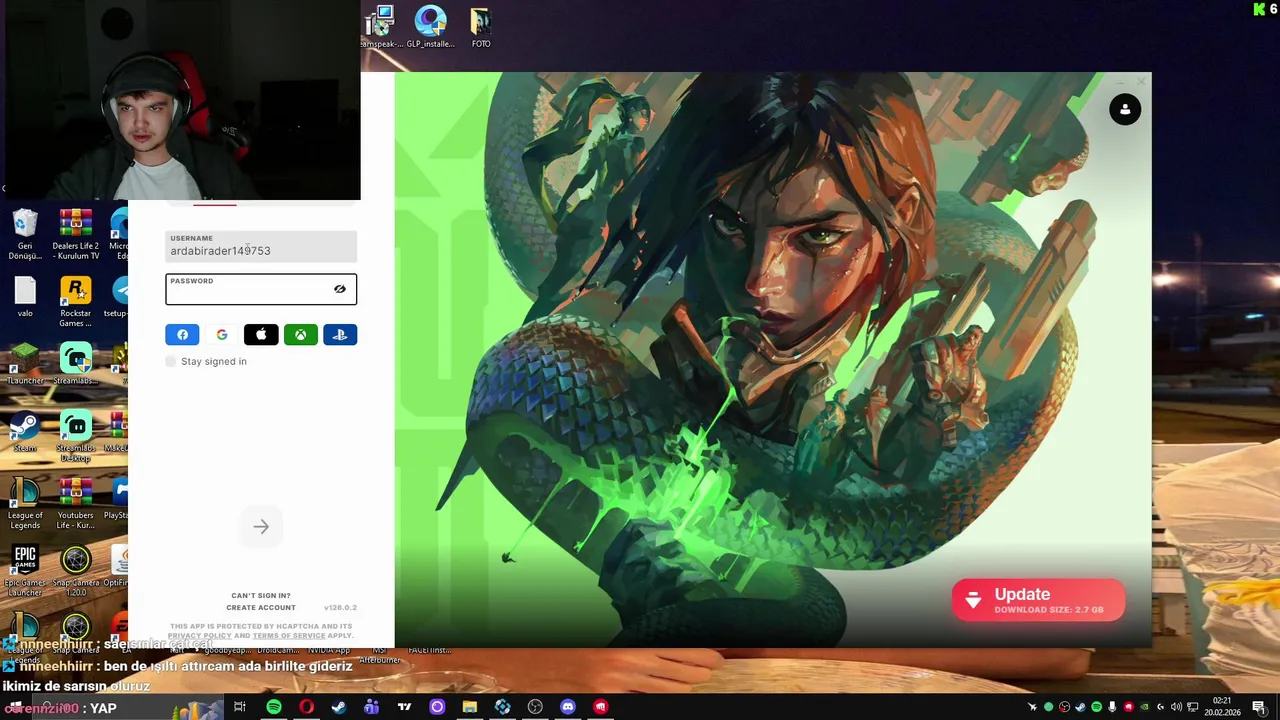The height and width of the screenshot is (720, 1280).
Task: Open Spotify from the taskbar
Action: [x=274, y=707]
